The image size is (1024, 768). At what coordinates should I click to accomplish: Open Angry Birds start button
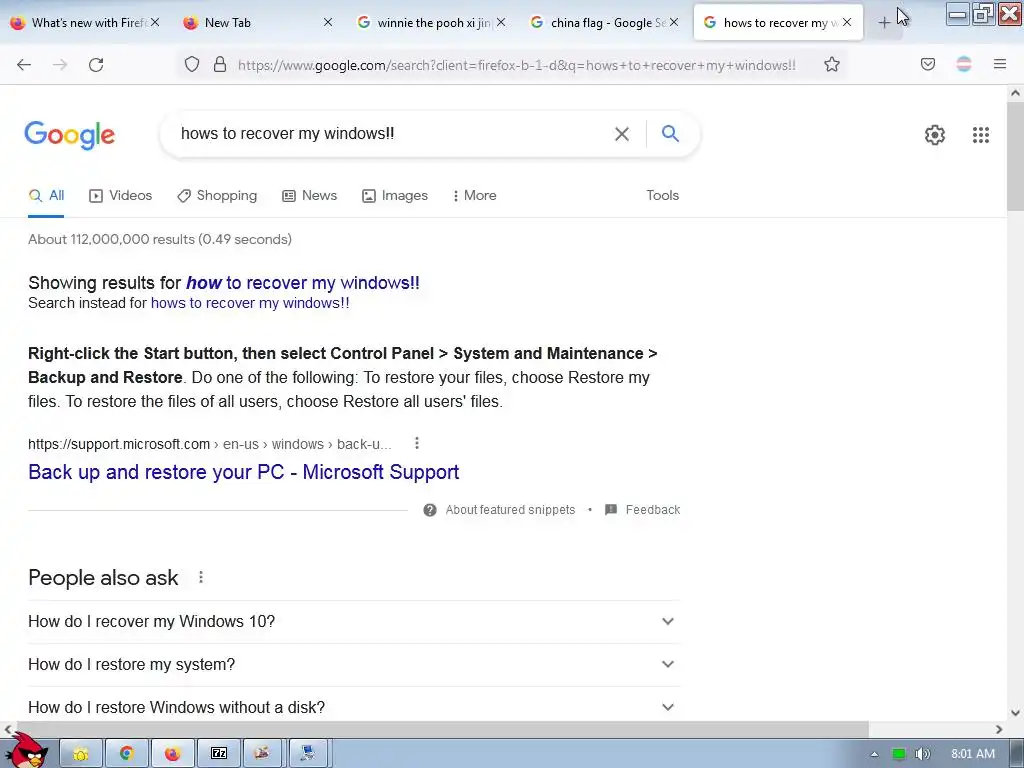[x=27, y=751]
